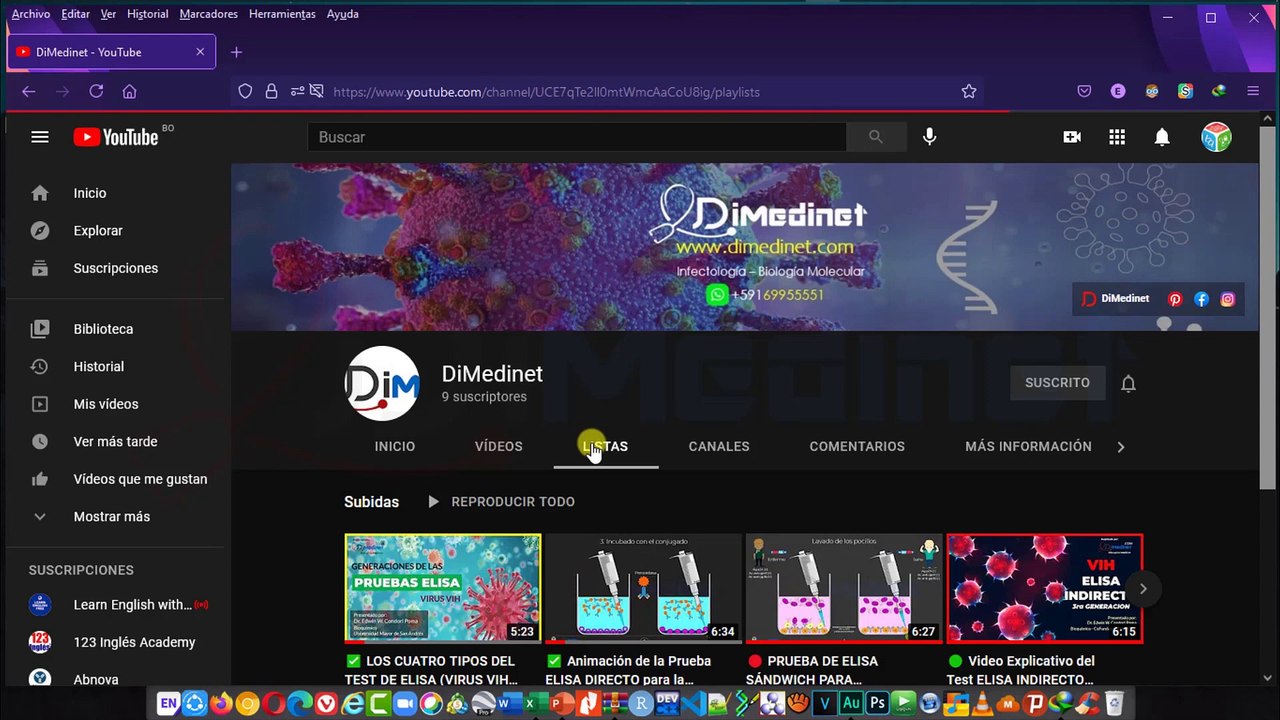This screenshot has width=1280, height=720.
Task: Open the Archivo menu
Action: click(x=31, y=14)
